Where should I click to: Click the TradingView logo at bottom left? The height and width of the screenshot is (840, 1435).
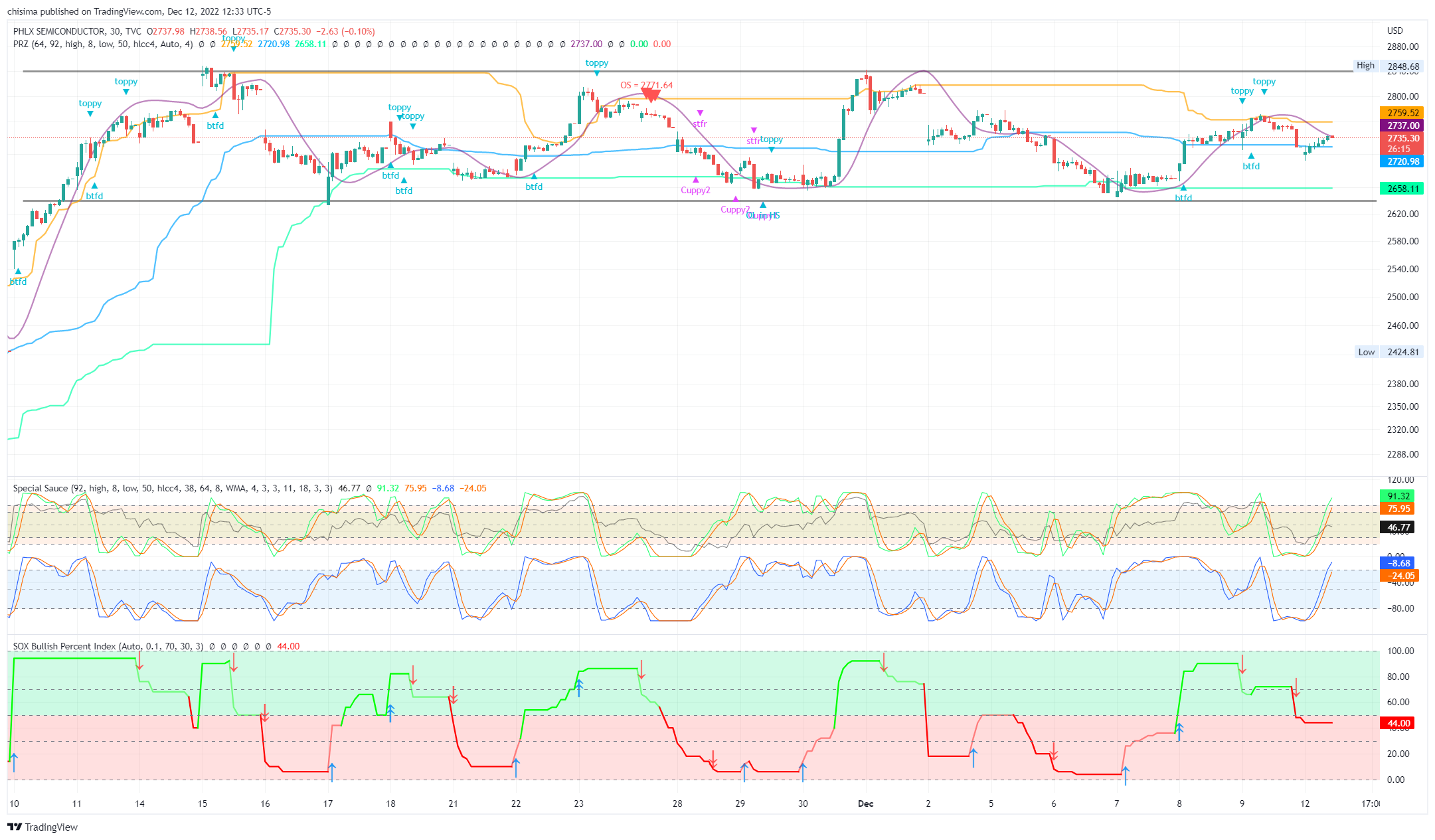tap(42, 827)
